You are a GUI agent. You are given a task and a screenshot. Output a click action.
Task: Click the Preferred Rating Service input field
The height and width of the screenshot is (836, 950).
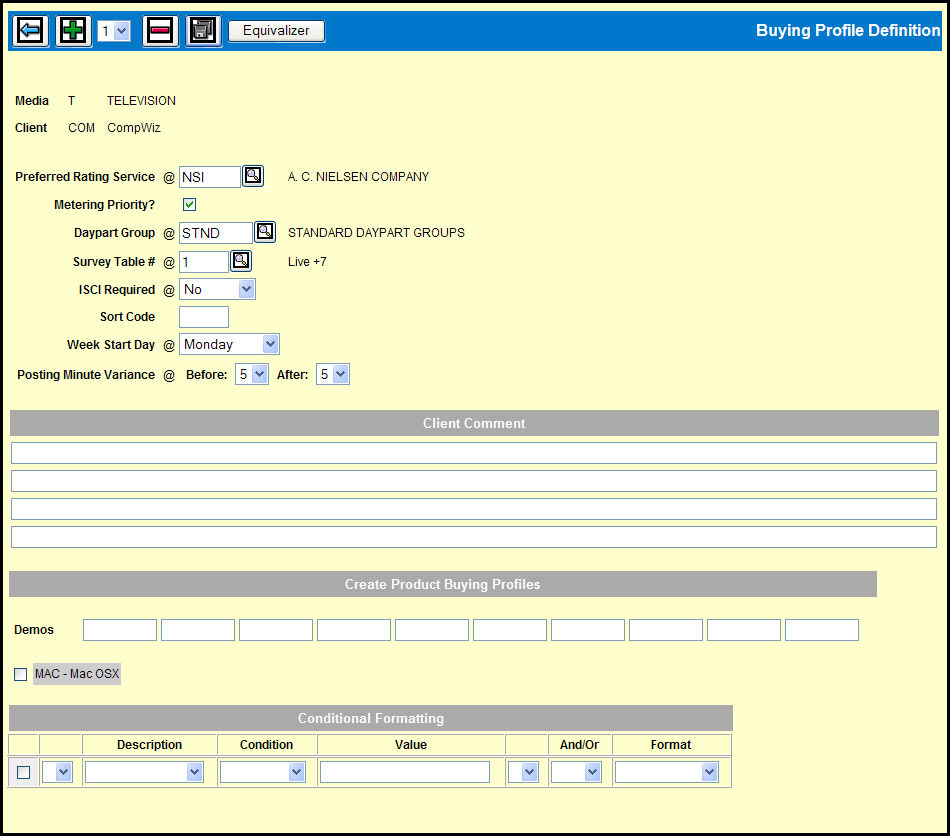click(210, 177)
